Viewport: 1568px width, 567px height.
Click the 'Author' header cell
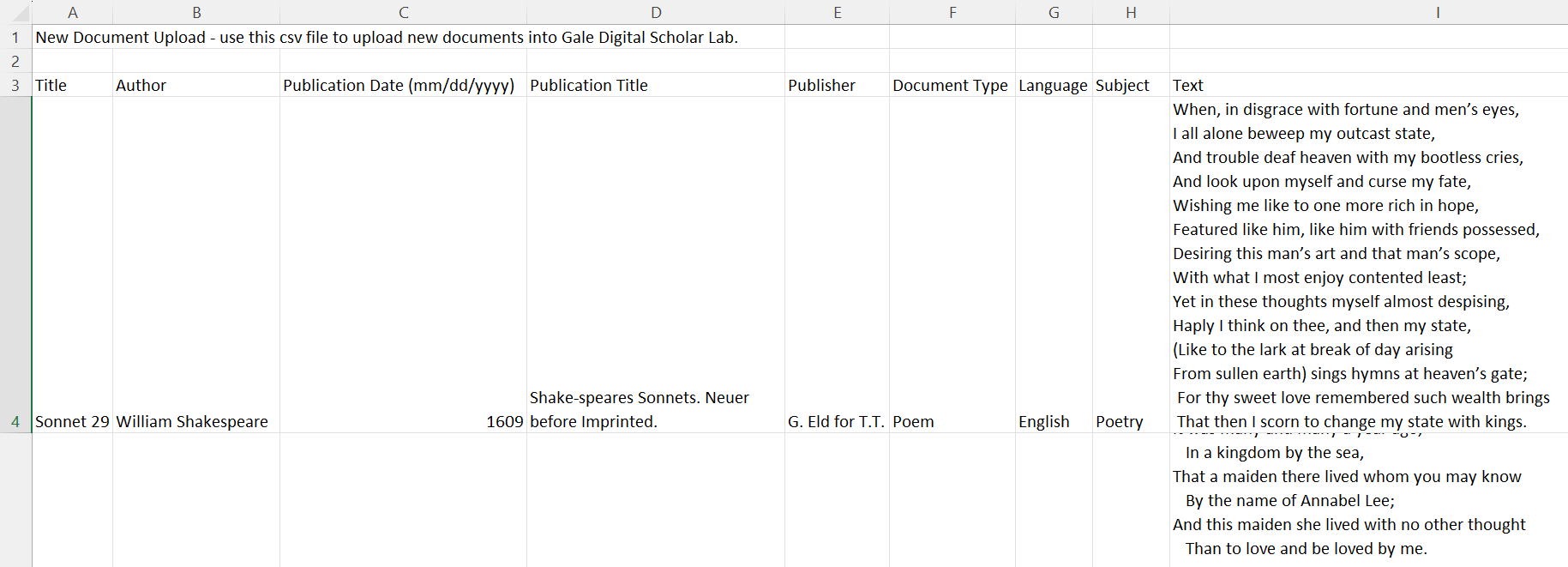[x=196, y=85]
